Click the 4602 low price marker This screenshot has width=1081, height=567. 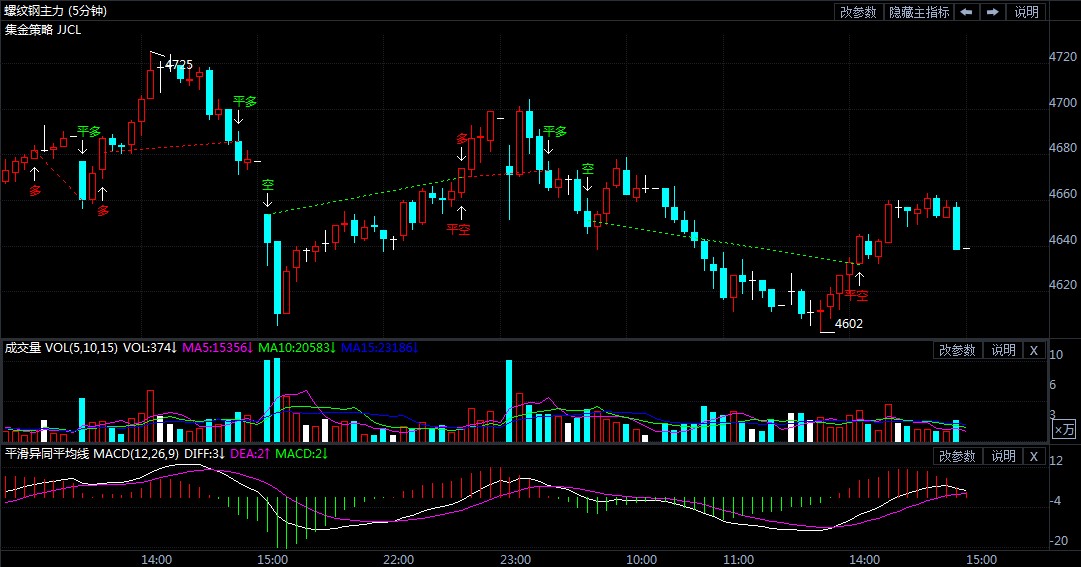coord(848,324)
